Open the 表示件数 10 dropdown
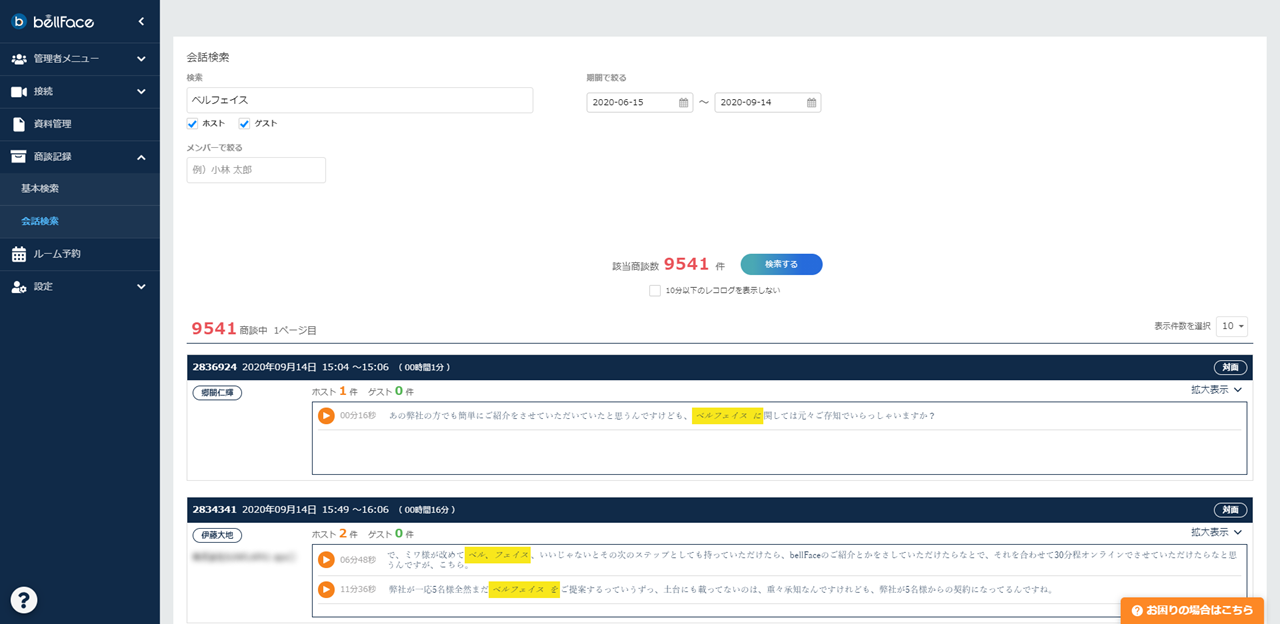The image size is (1280, 624). pyautogui.click(x=1232, y=326)
